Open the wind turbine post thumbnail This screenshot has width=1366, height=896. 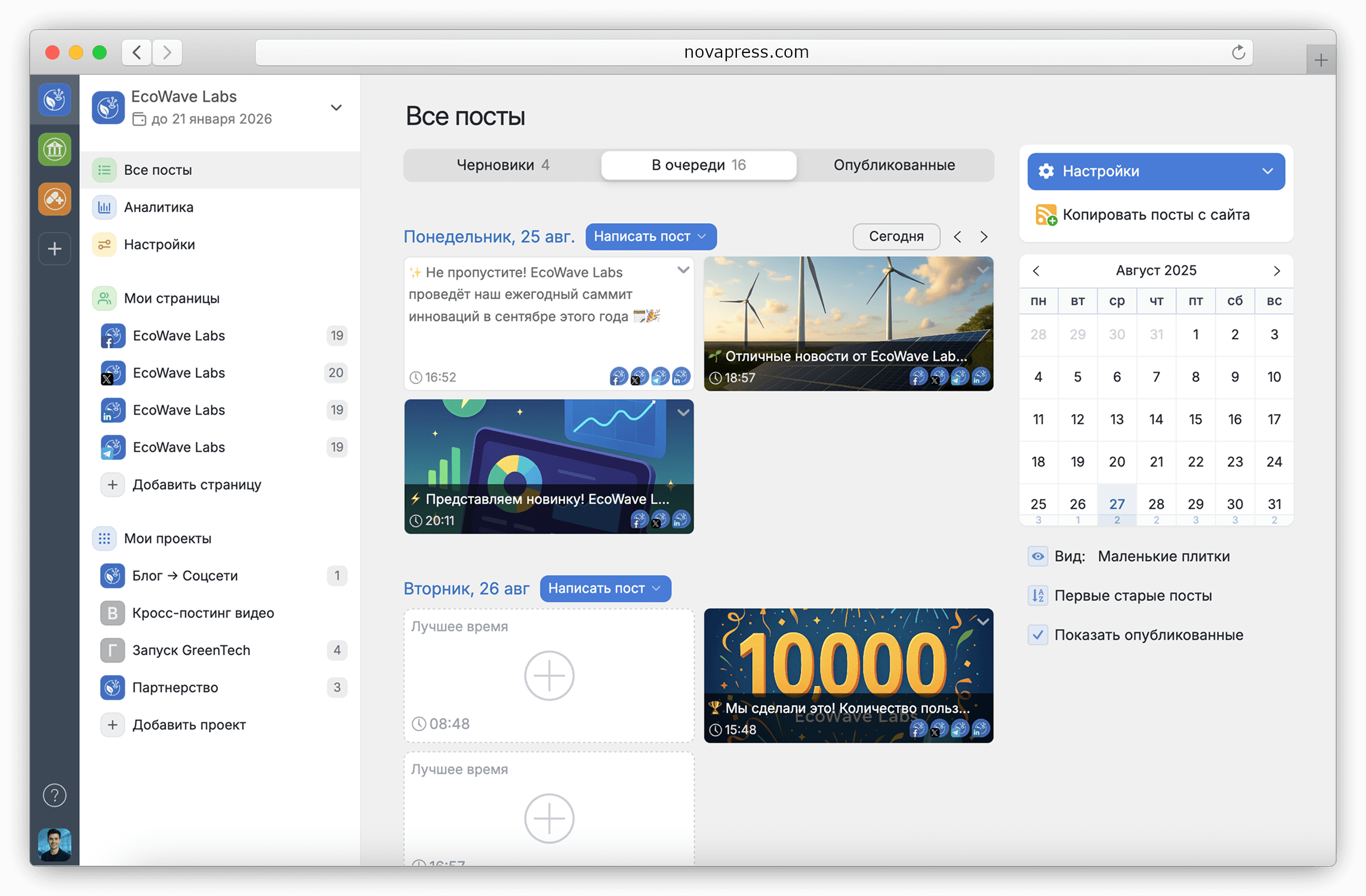(x=848, y=323)
